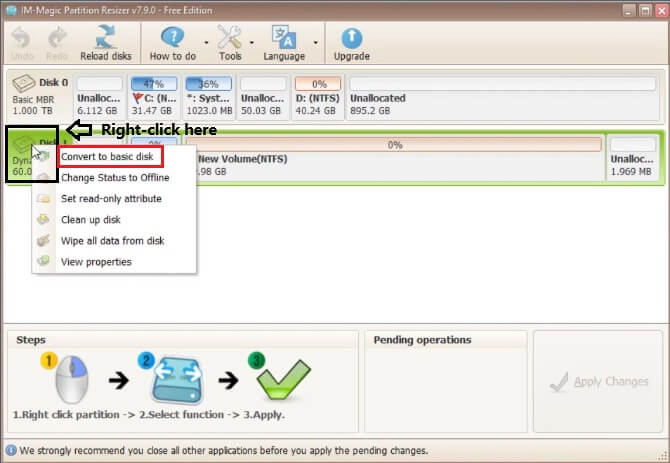Click the Clean up disk menu icon
Screen dimensions: 670x463
[x=44, y=219]
